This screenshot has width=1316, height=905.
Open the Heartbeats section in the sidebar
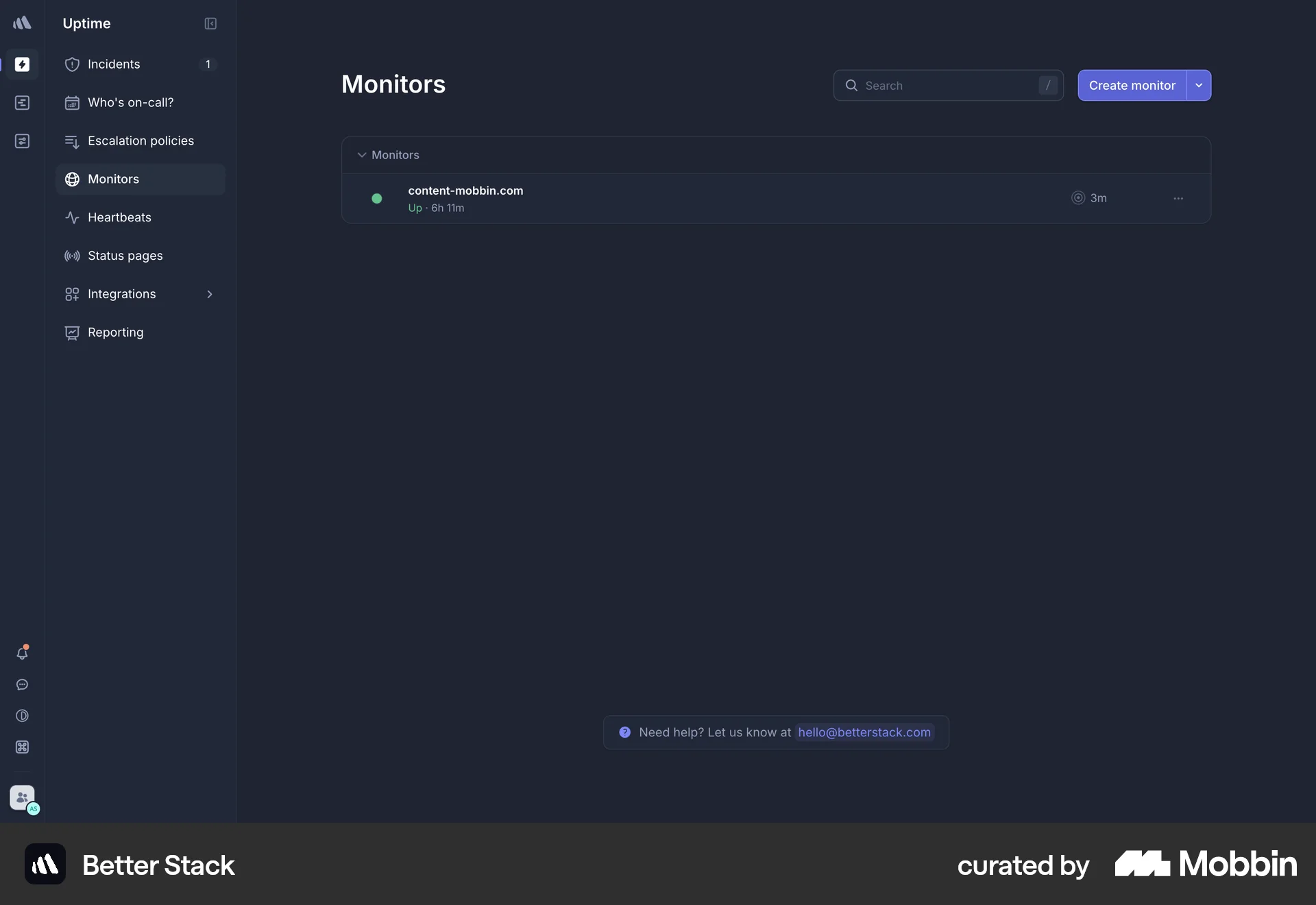click(119, 217)
